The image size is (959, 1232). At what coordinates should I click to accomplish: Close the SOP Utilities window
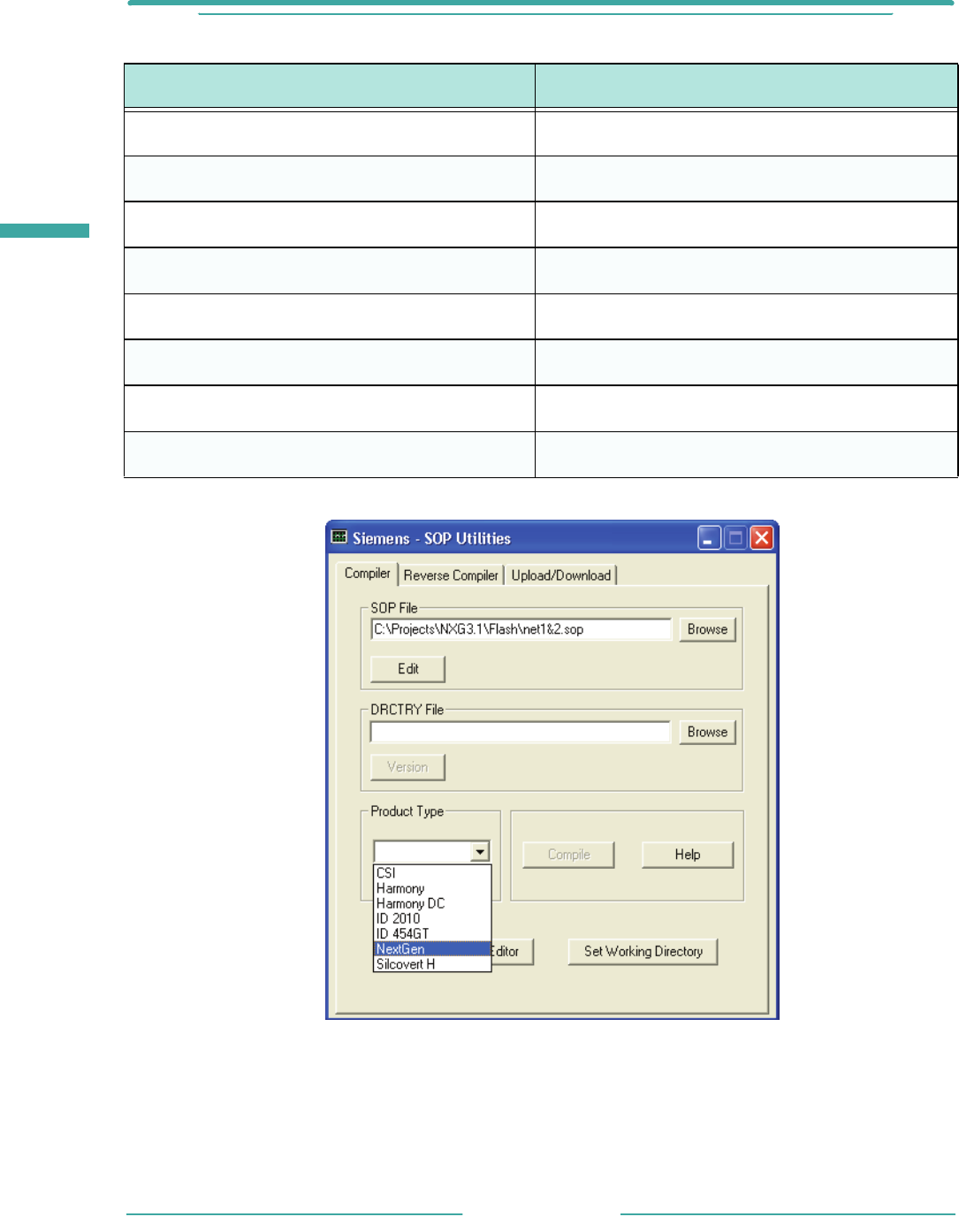point(762,537)
